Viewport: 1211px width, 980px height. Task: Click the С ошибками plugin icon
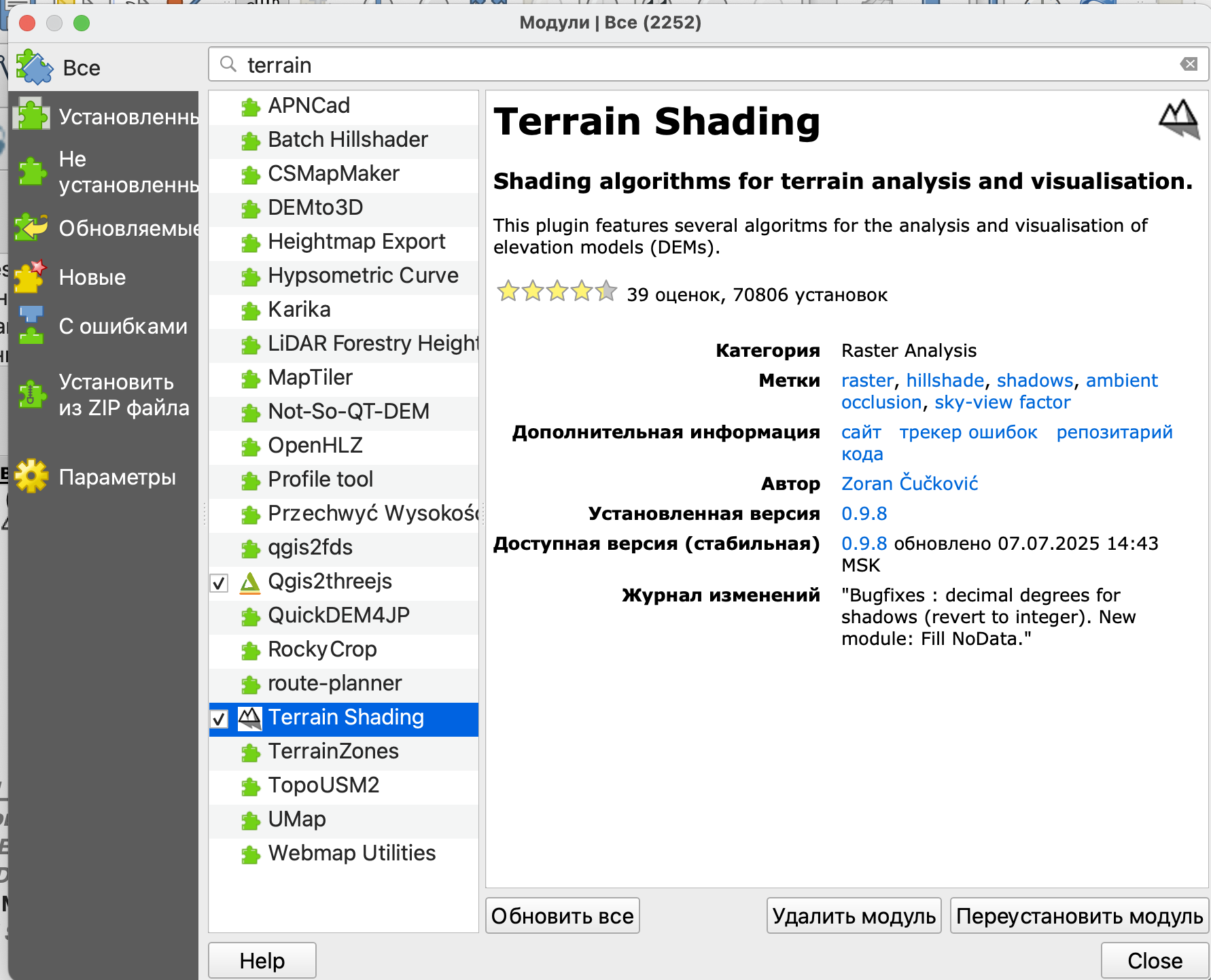tap(31, 326)
